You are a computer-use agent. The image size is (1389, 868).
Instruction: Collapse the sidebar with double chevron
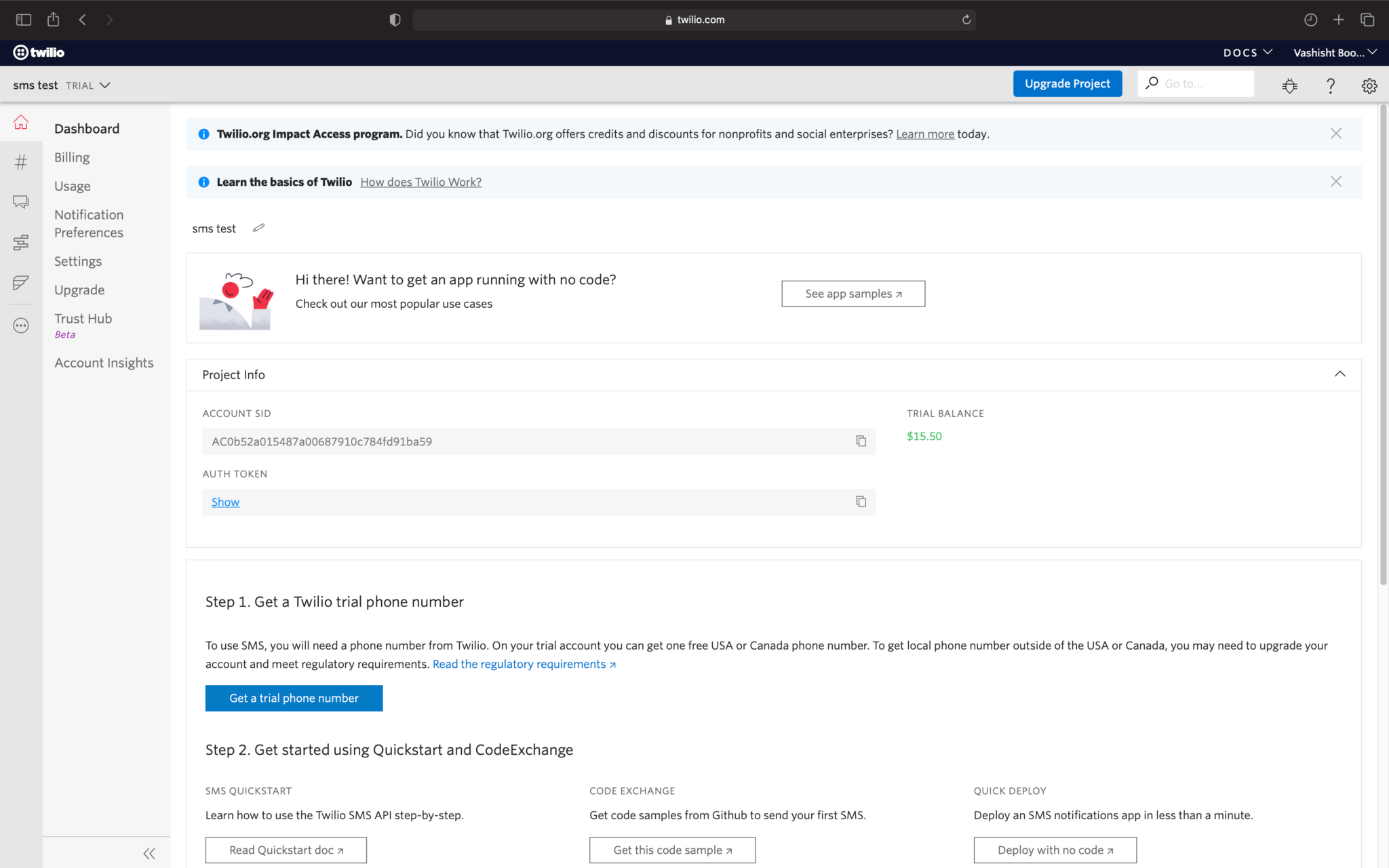point(149,853)
